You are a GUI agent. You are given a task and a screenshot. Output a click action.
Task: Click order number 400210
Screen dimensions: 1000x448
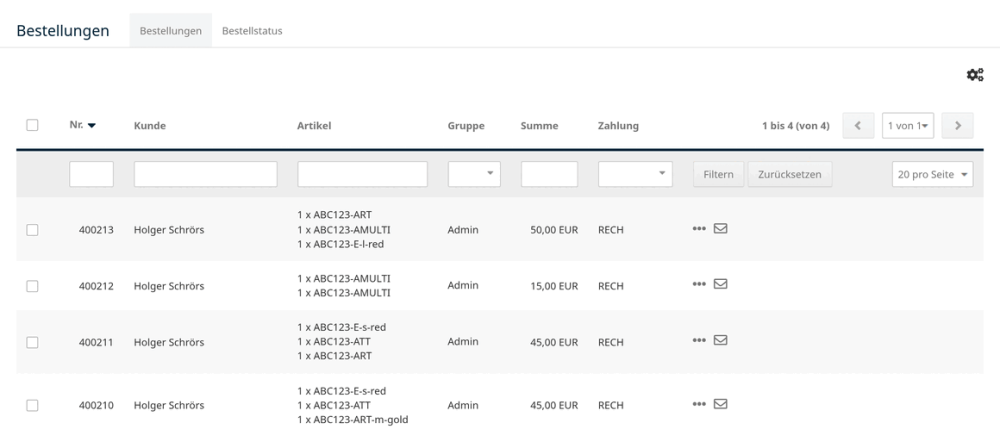pyautogui.click(x=96, y=405)
